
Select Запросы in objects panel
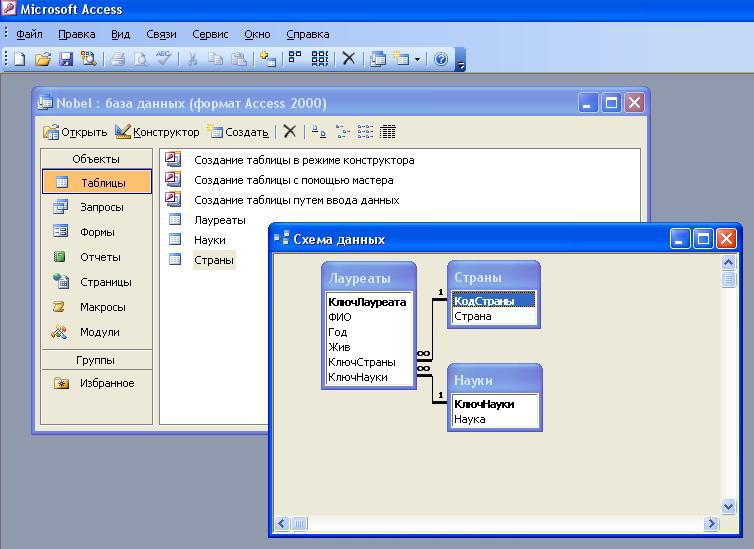(x=97, y=207)
